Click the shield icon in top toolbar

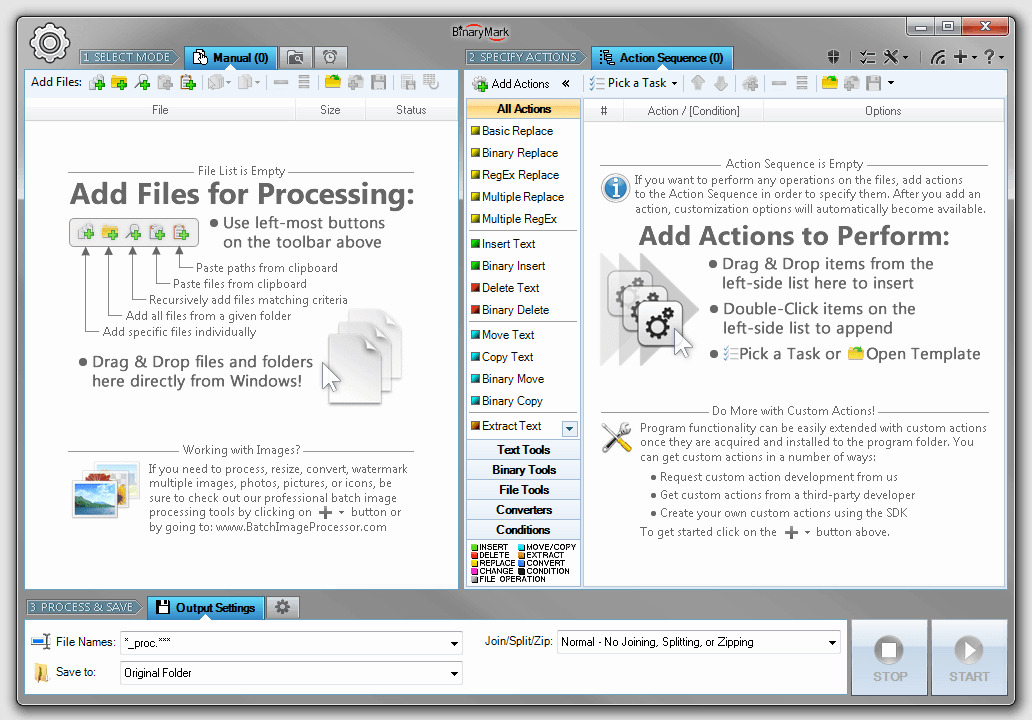pyautogui.click(x=833, y=57)
